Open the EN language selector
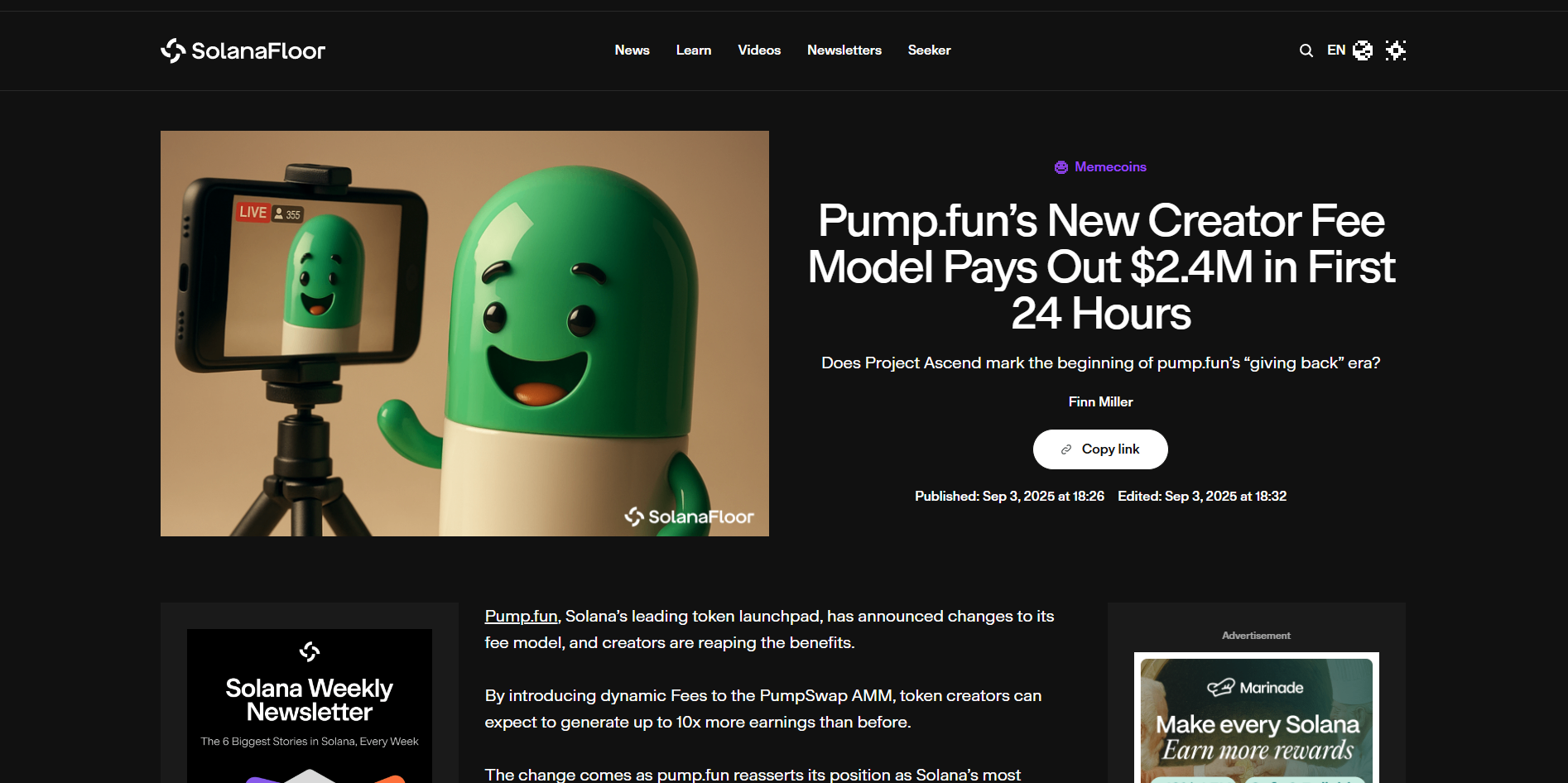The width and height of the screenshot is (1568, 783). coord(1335,50)
